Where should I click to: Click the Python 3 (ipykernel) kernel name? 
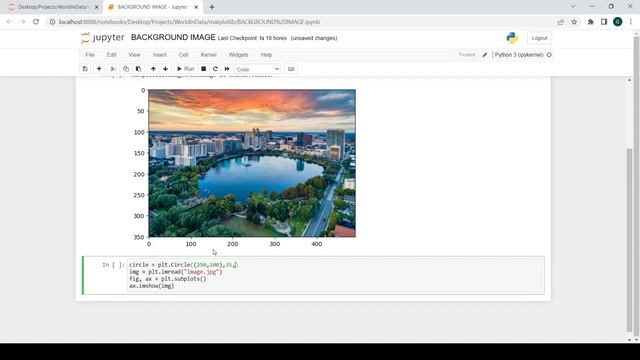(x=519, y=55)
